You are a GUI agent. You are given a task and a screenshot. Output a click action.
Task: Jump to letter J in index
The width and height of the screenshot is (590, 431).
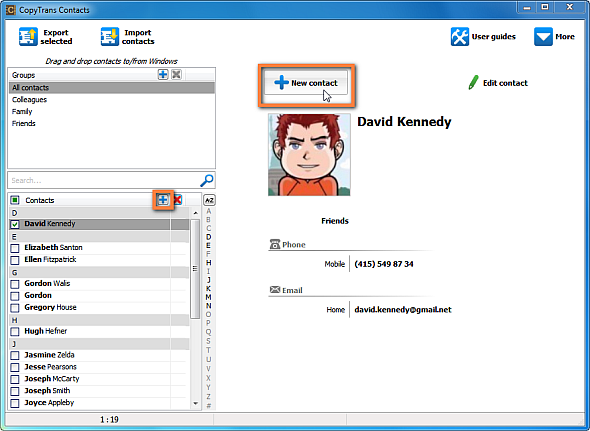pyautogui.click(x=208, y=280)
